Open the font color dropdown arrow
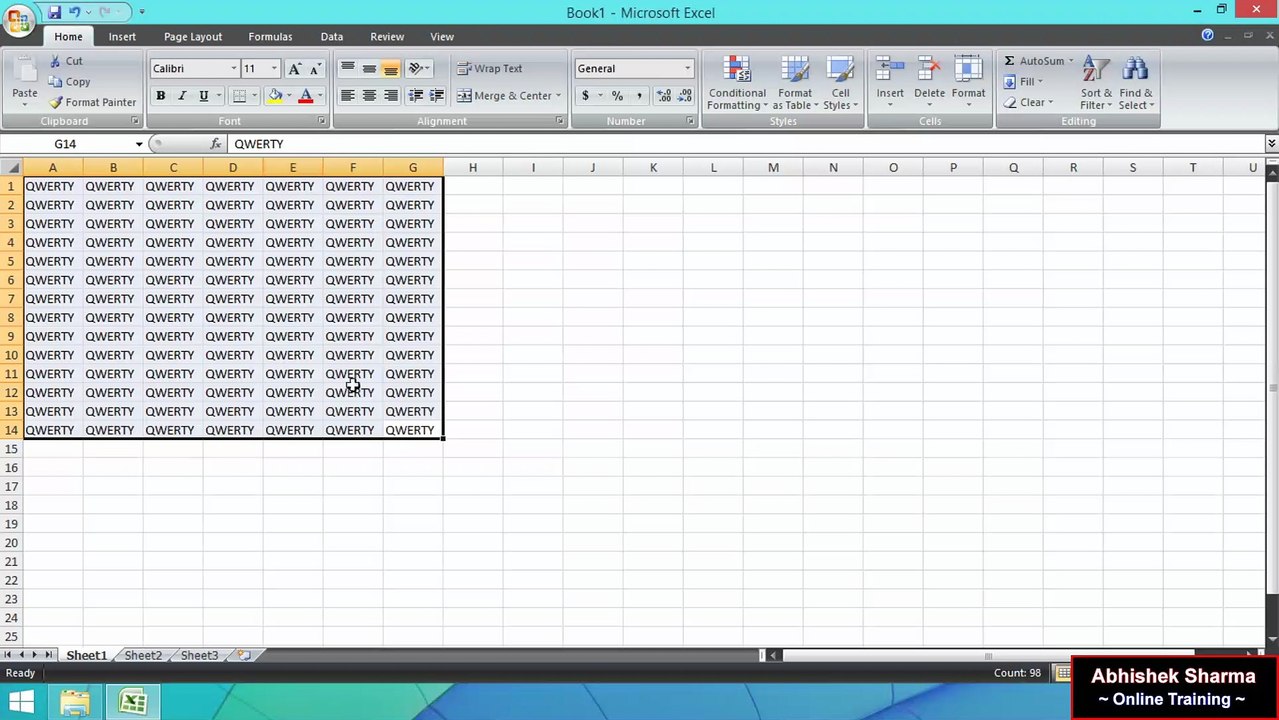 320,96
